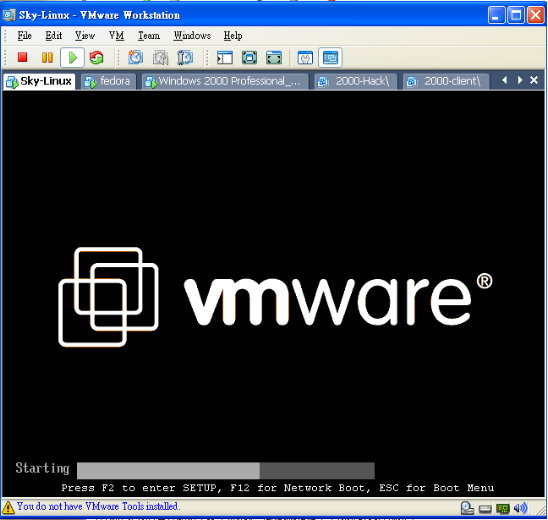Image resolution: width=548 pixels, height=520 pixels.
Task: Open the Snapshot Manager wrench-clock icon
Action: point(185,58)
